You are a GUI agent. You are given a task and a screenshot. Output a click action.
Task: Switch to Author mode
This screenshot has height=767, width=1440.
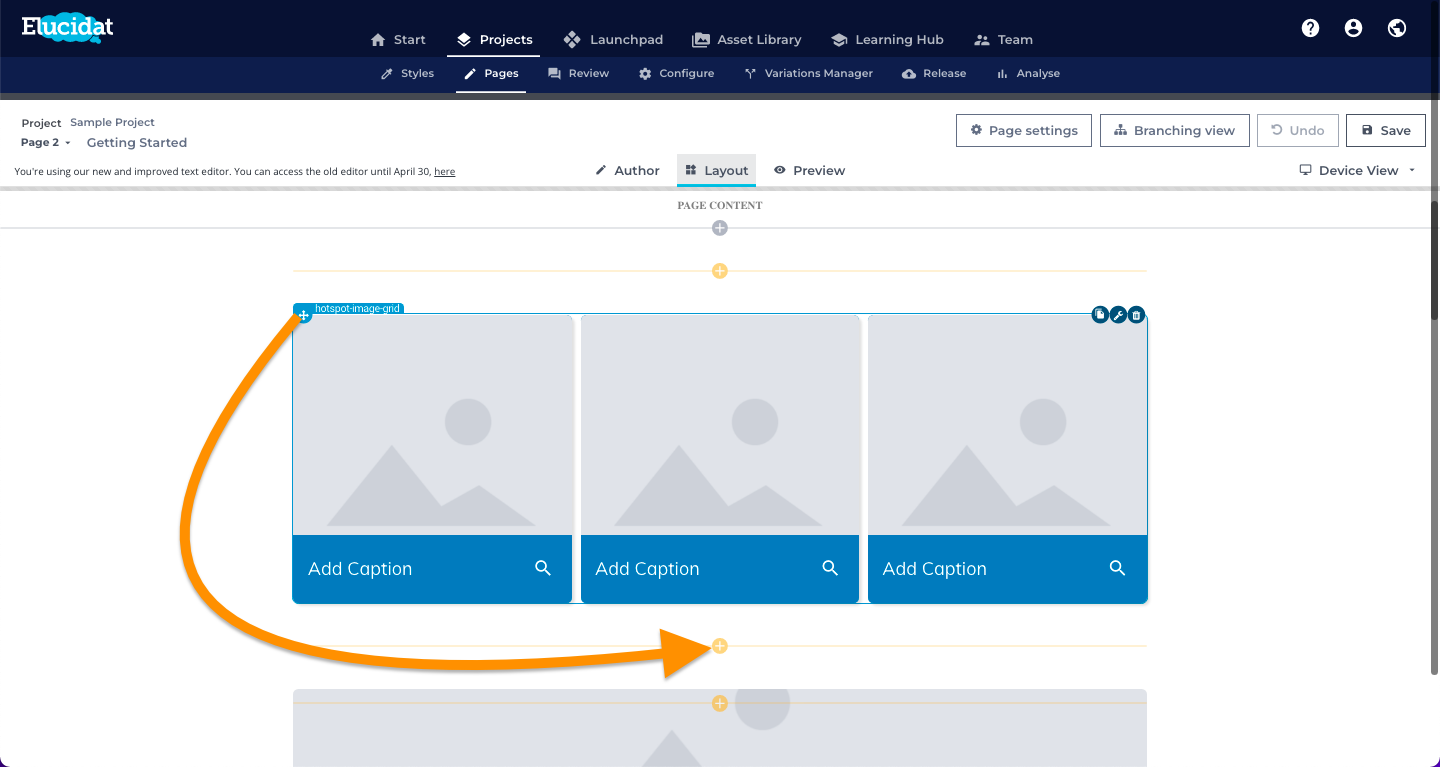coord(627,170)
